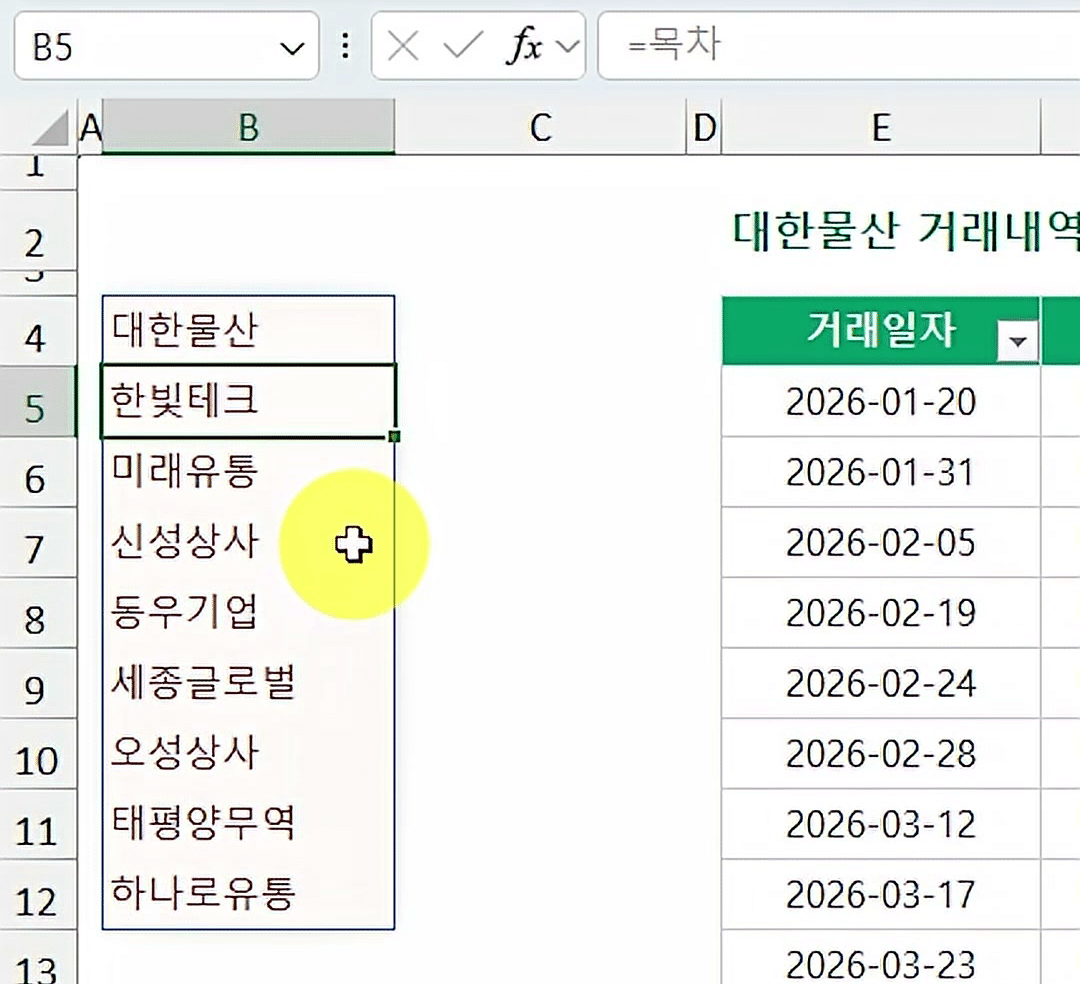Select row 11 header

click(x=38, y=824)
